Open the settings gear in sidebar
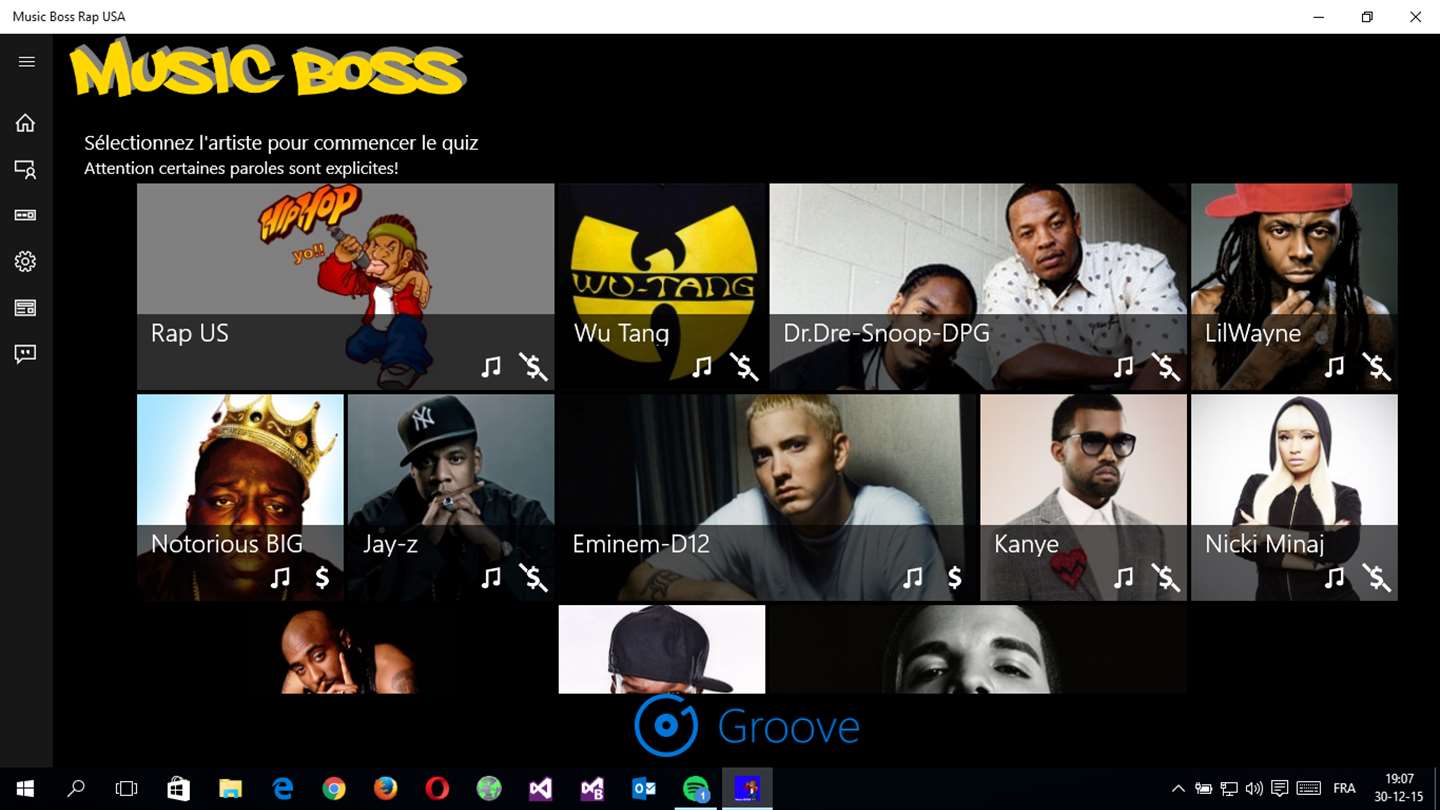Image resolution: width=1440 pixels, height=810 pixels. click(x=25, y=261)
